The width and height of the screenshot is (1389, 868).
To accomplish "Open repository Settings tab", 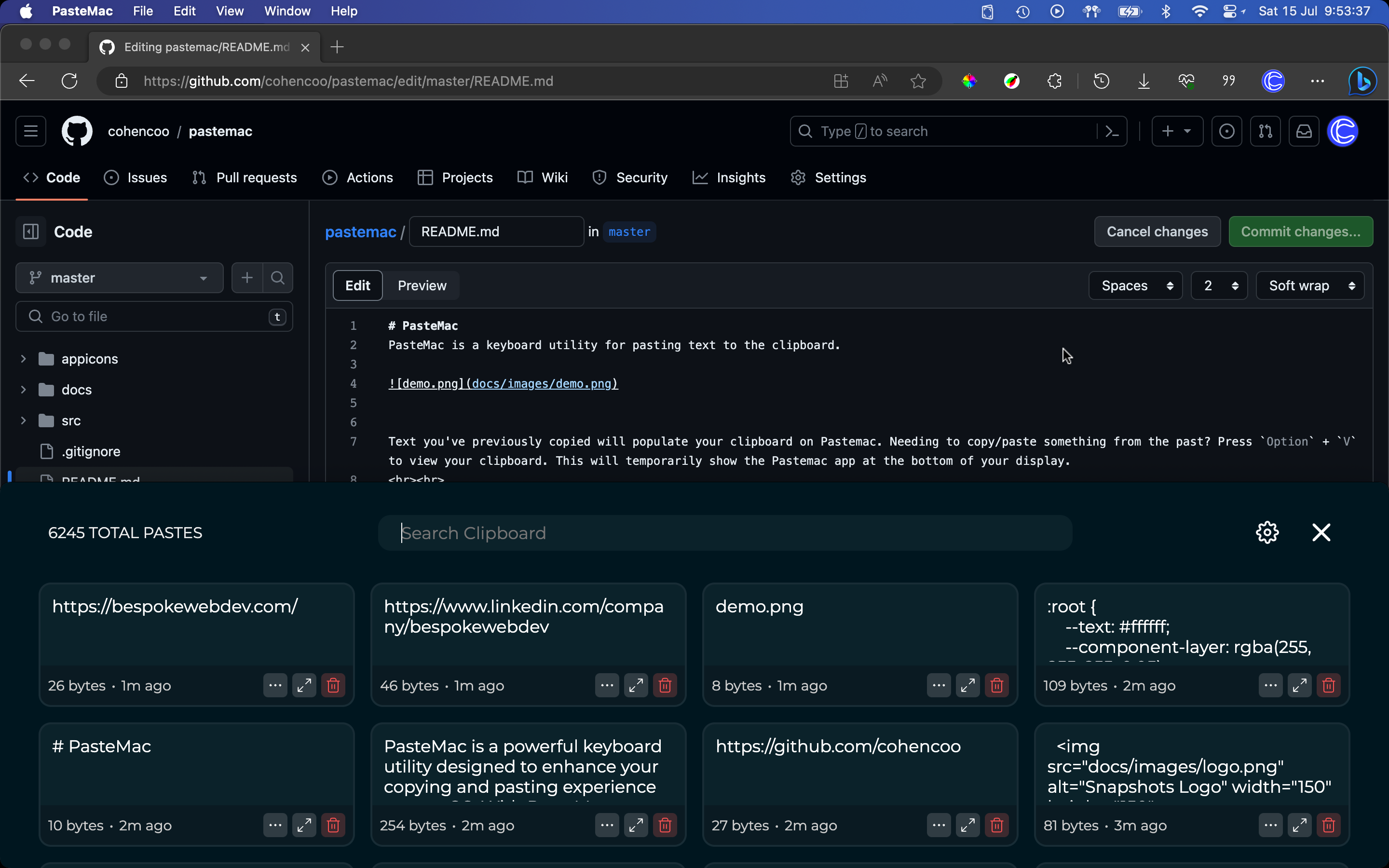I will click(x=828, y=177).
